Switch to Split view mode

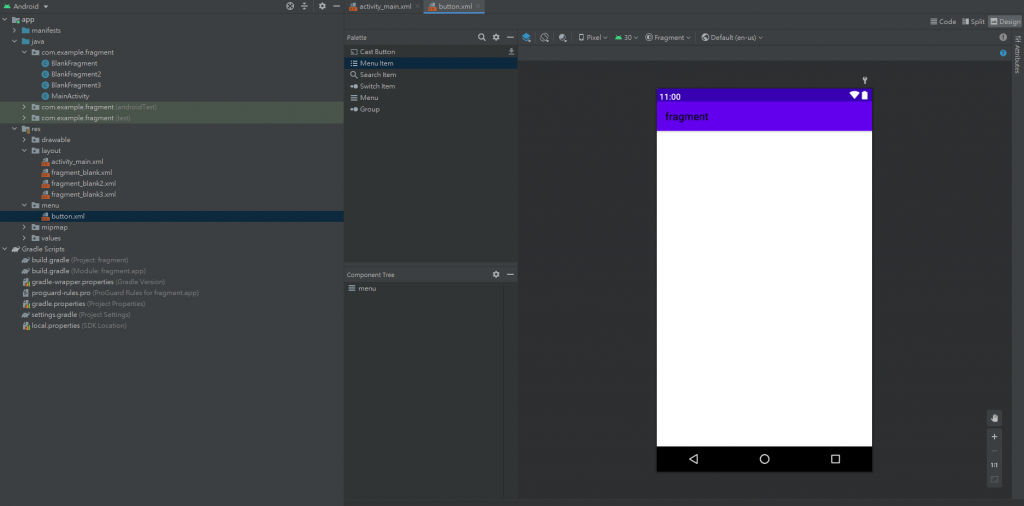pyautogui.click(x=973, y=21)
